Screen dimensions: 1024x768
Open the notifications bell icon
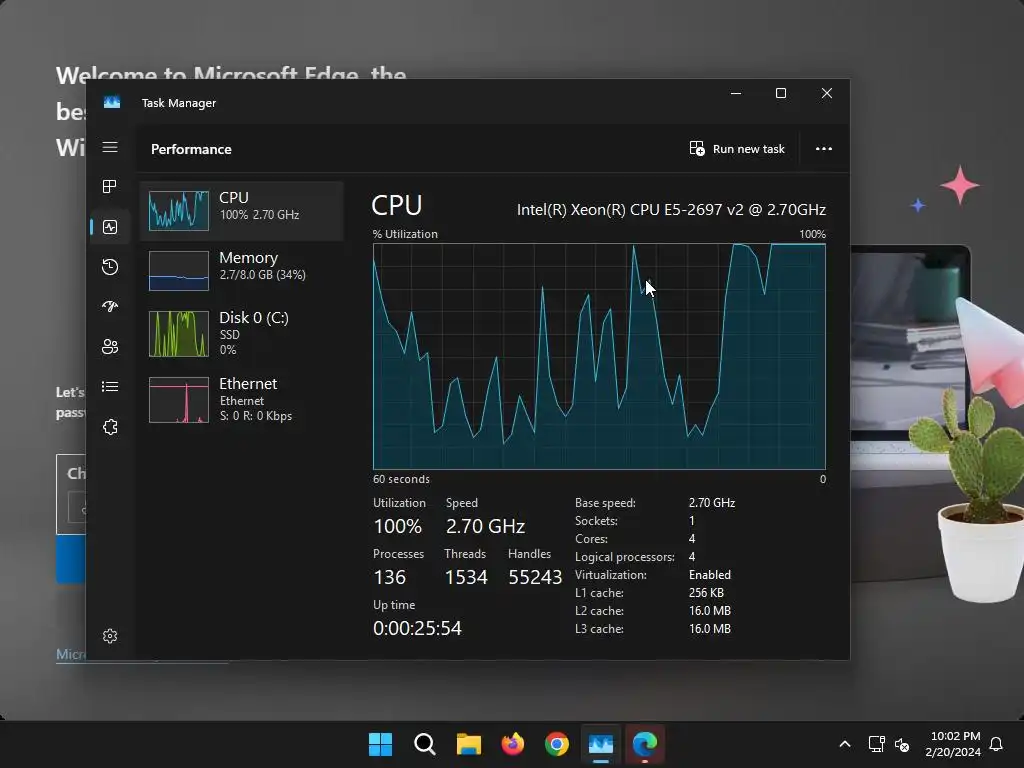click(x=996, y=744)
